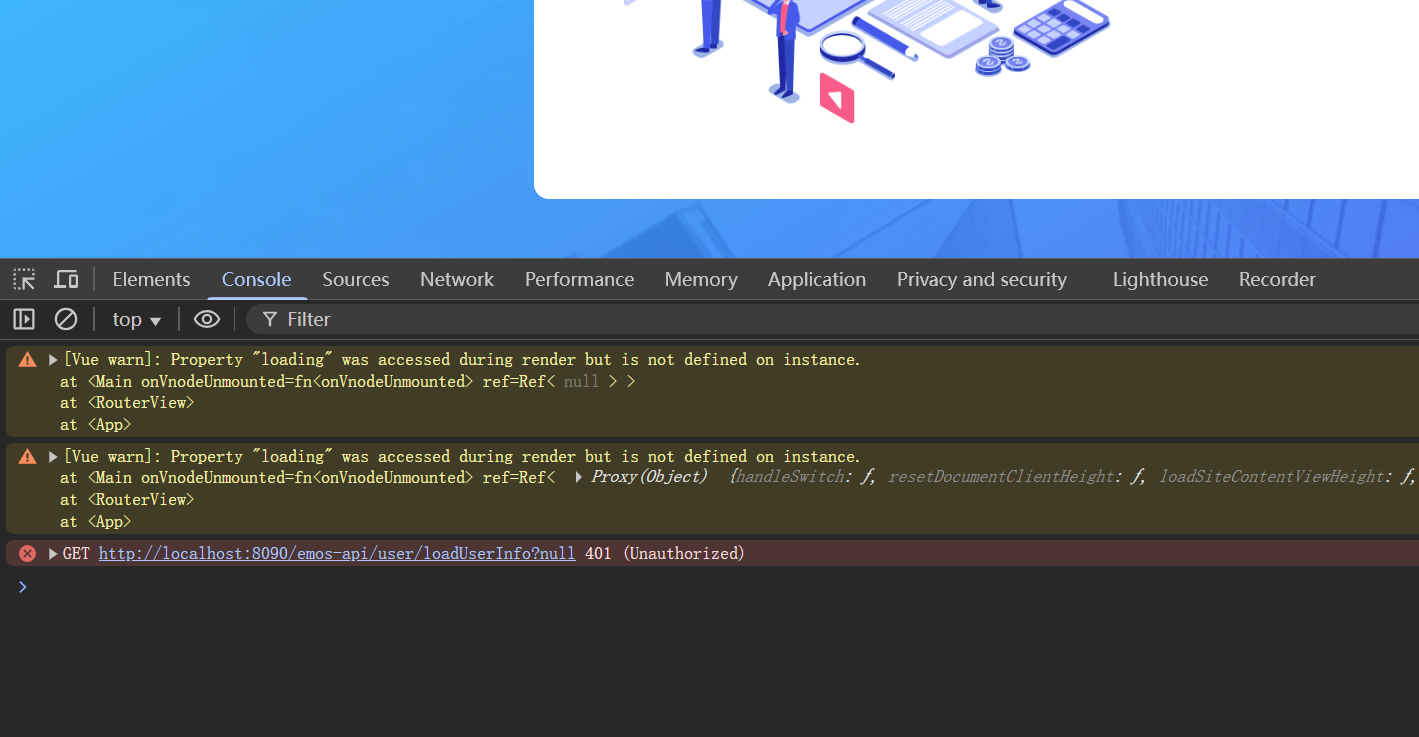
Task: Clear the console with the circle-slash icon
Action: pyautogui.click(x=66, y=319)
